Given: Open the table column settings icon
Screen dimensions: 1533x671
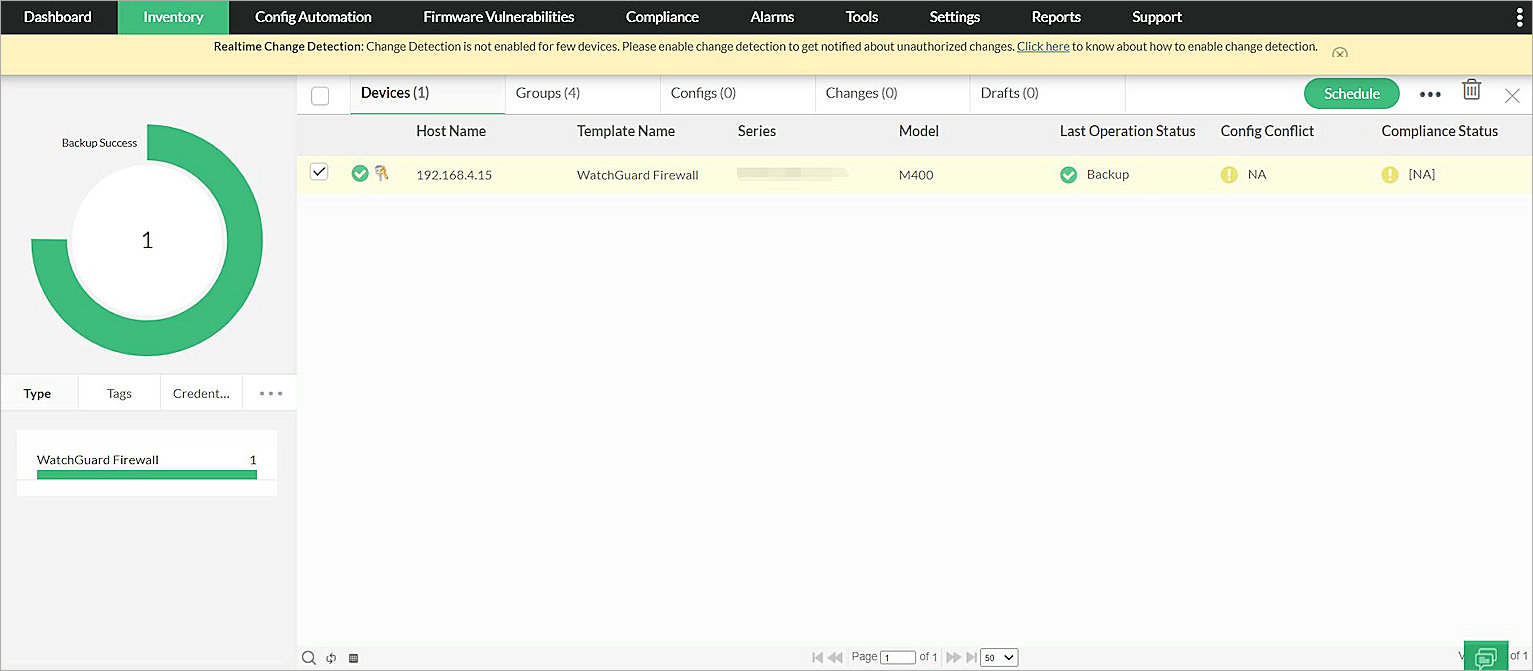Looking at the screenshot, I should [x=353, y=657].
